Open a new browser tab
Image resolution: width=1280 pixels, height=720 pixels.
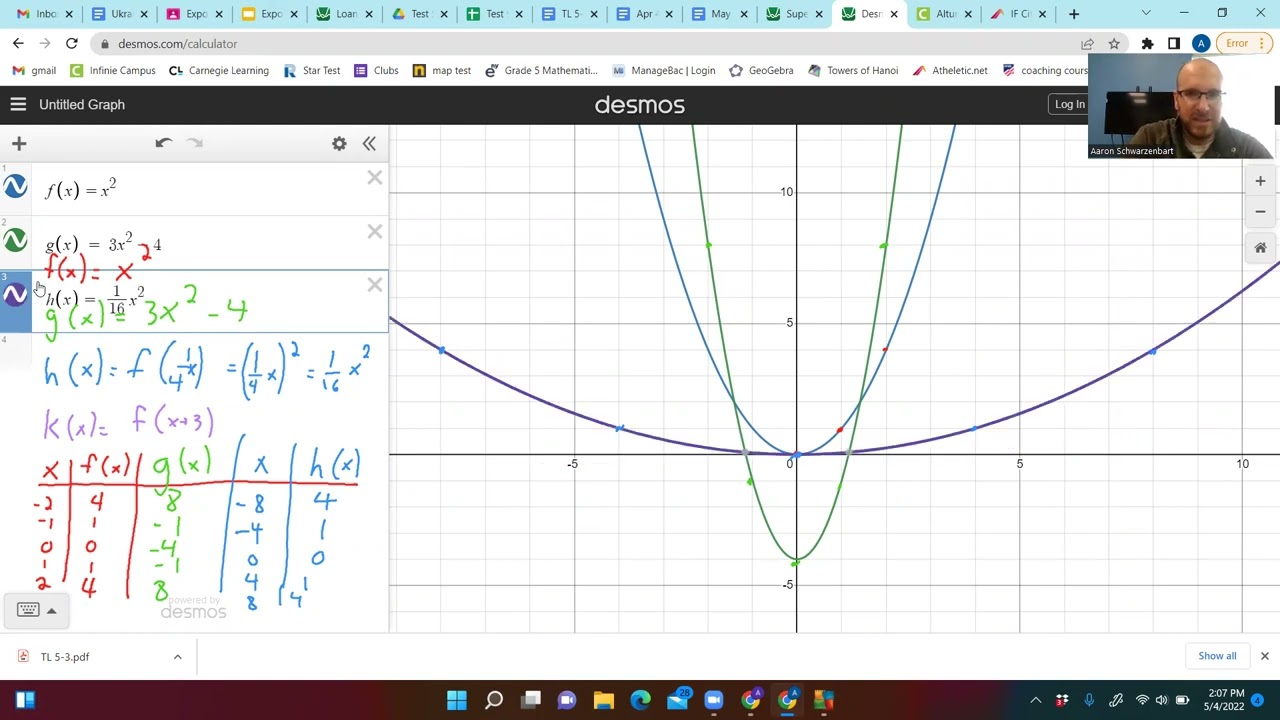point(1074,14)
